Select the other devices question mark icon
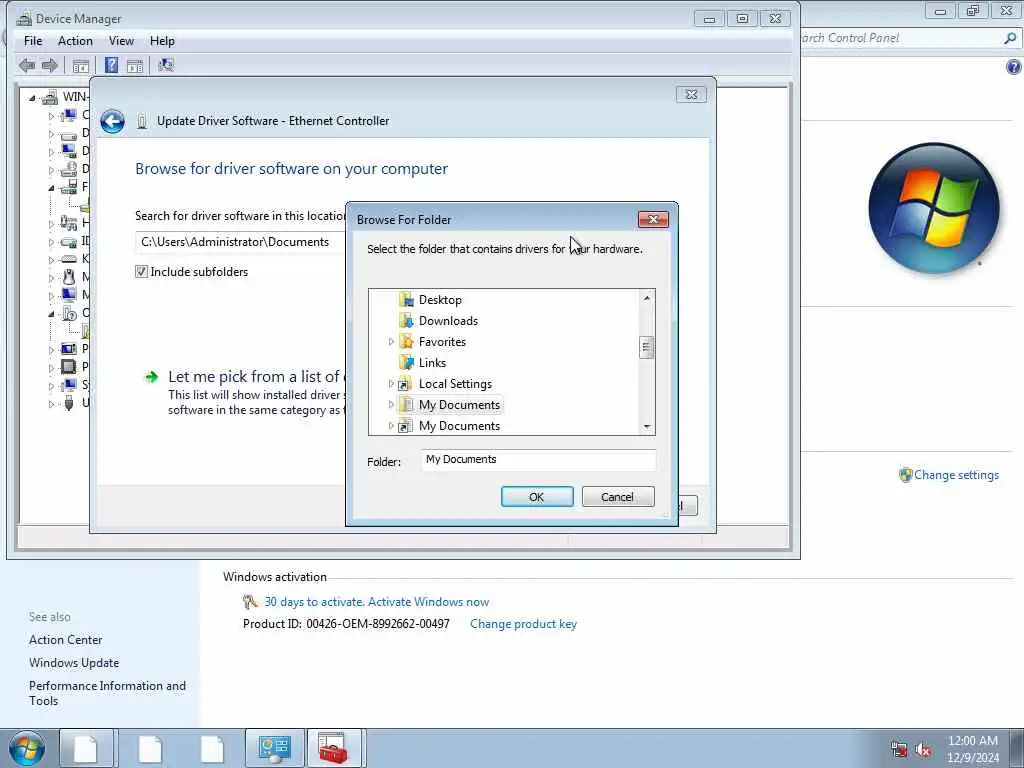This screenshot has width=1024, height=768. tap(69, 313)
